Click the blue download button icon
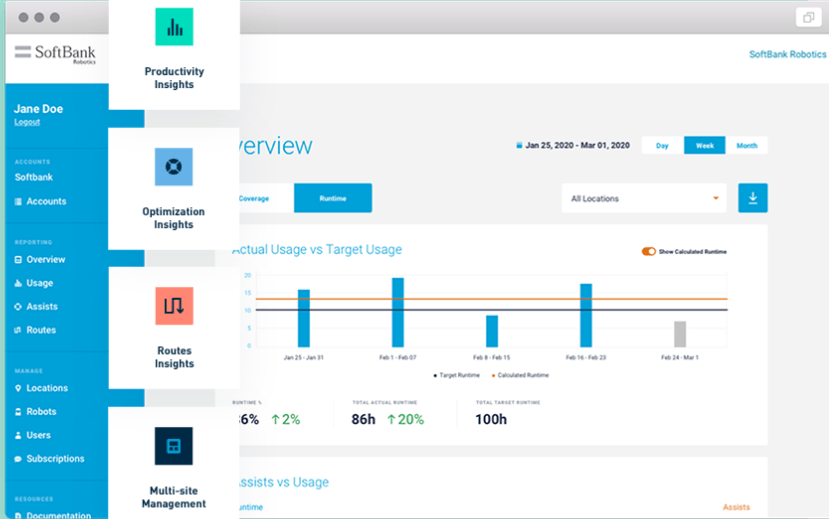829x519 pixels. pyautogui.click(x=753, y=198)
